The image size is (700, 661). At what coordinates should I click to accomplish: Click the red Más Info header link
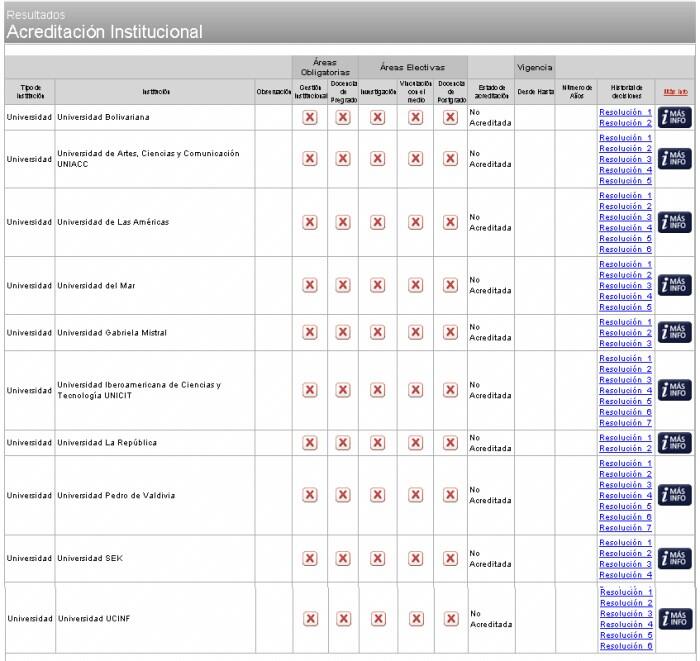pos(675,92)
